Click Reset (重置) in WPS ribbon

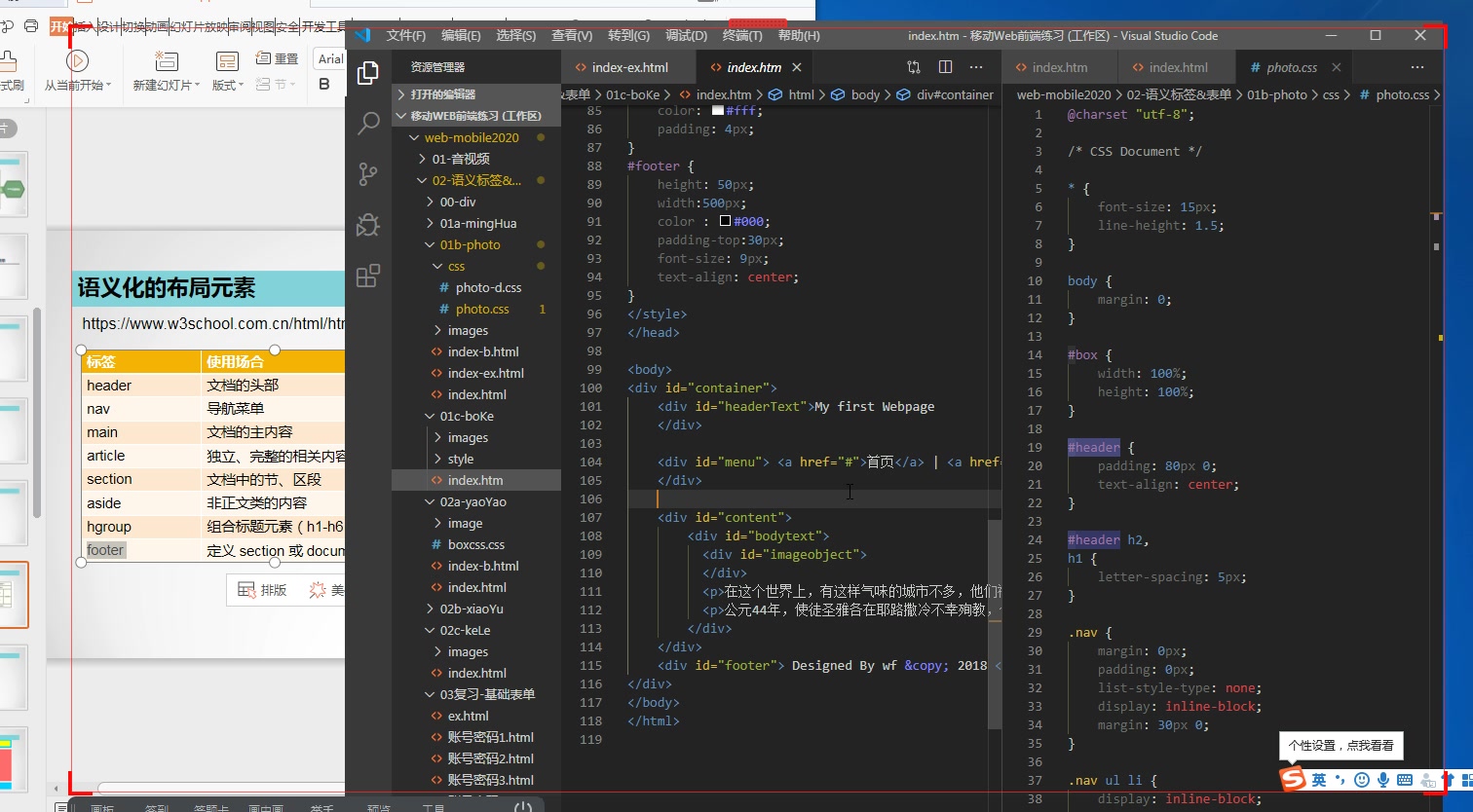tap(277, 58)
